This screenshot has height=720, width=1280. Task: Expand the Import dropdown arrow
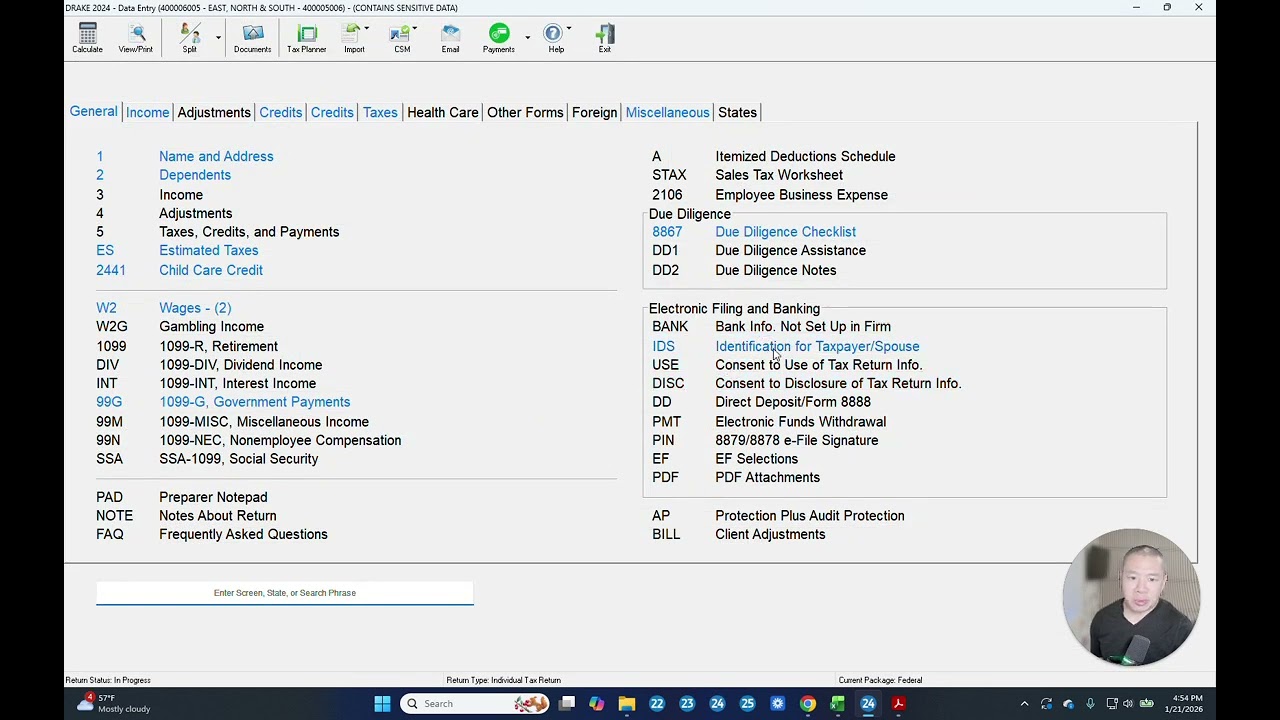pos(367,28)
